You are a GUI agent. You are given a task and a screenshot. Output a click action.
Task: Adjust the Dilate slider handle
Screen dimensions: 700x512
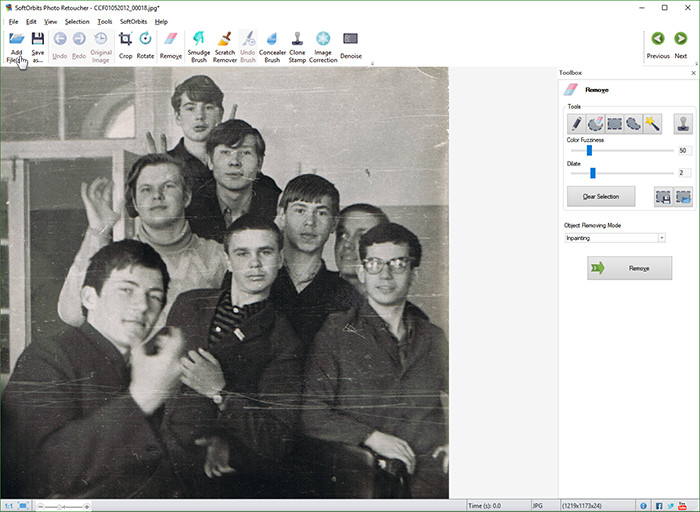pyautogui.click(x=593, y=173)
